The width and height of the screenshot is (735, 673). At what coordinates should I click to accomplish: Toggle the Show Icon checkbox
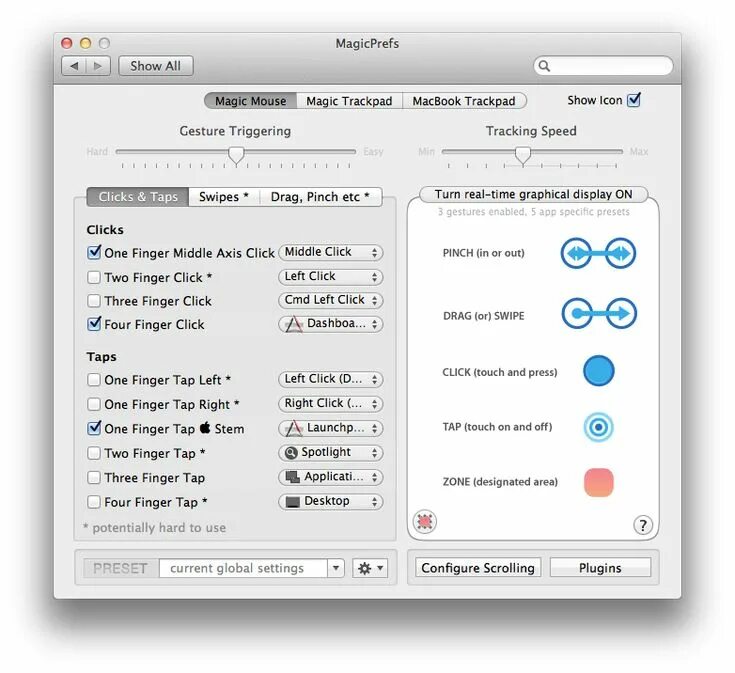(x=634, y=100)
